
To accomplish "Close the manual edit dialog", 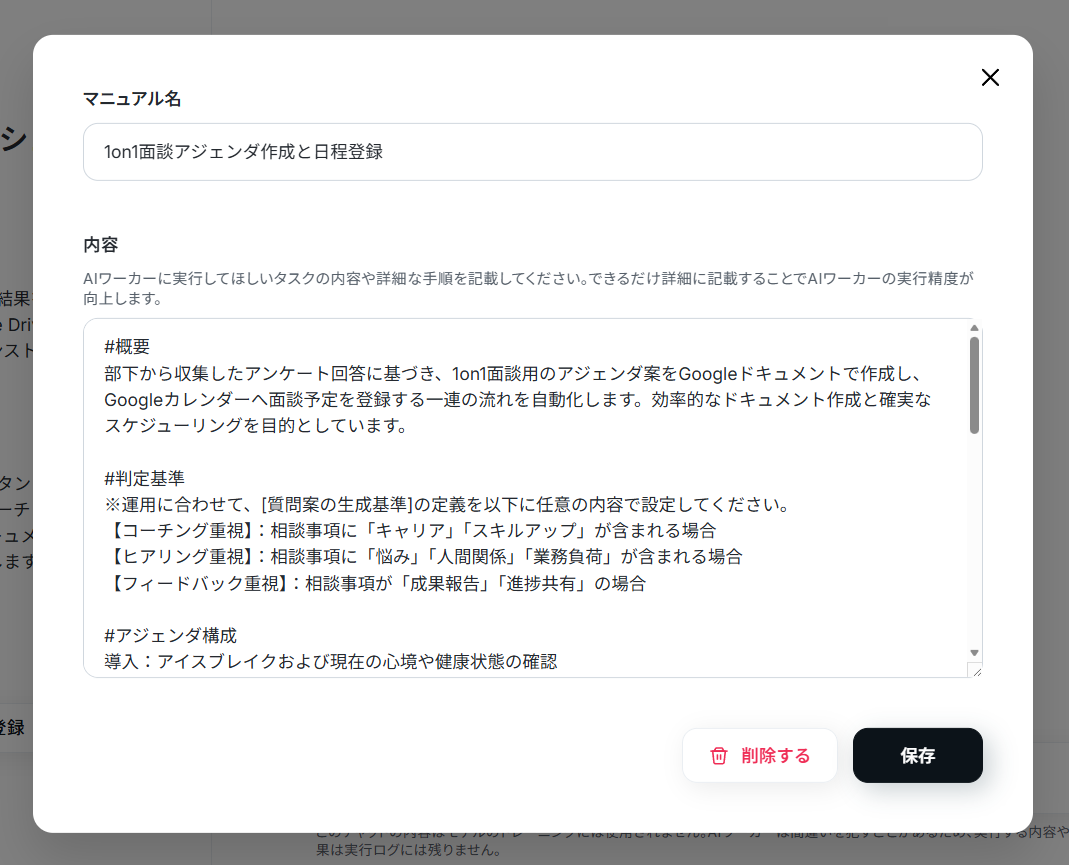I will [x=990, y=78].
